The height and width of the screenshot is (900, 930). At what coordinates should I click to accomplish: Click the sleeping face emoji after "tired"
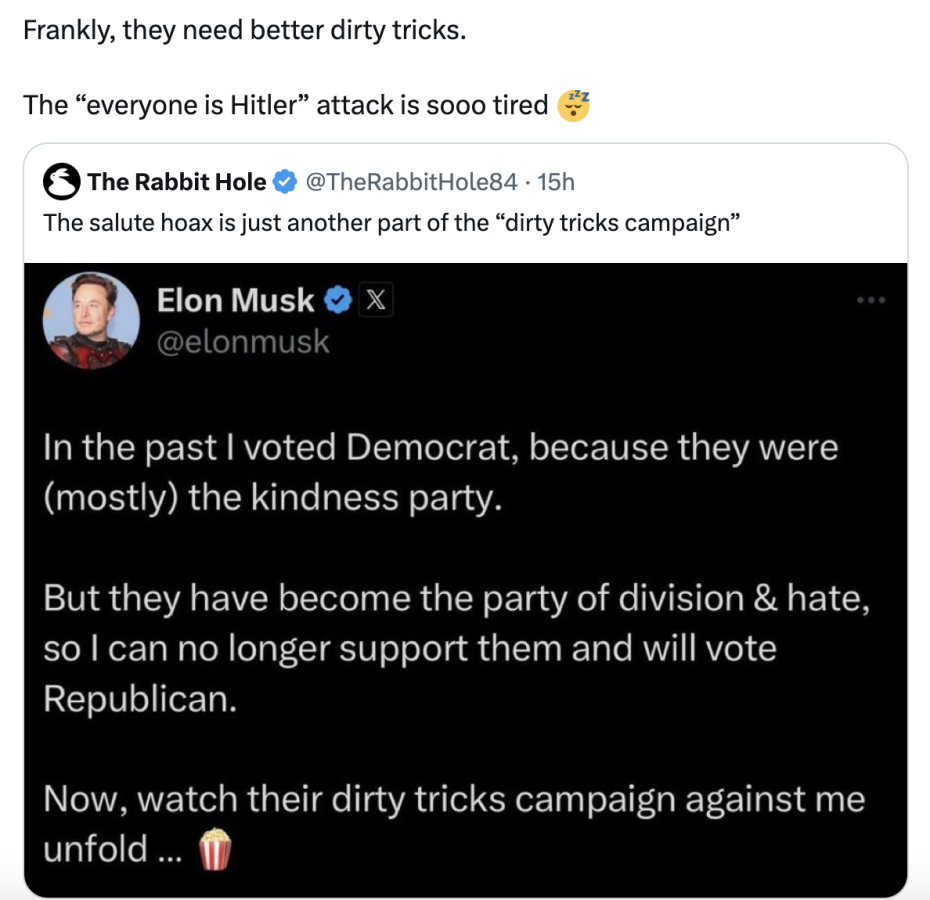[x=573, y=105]
